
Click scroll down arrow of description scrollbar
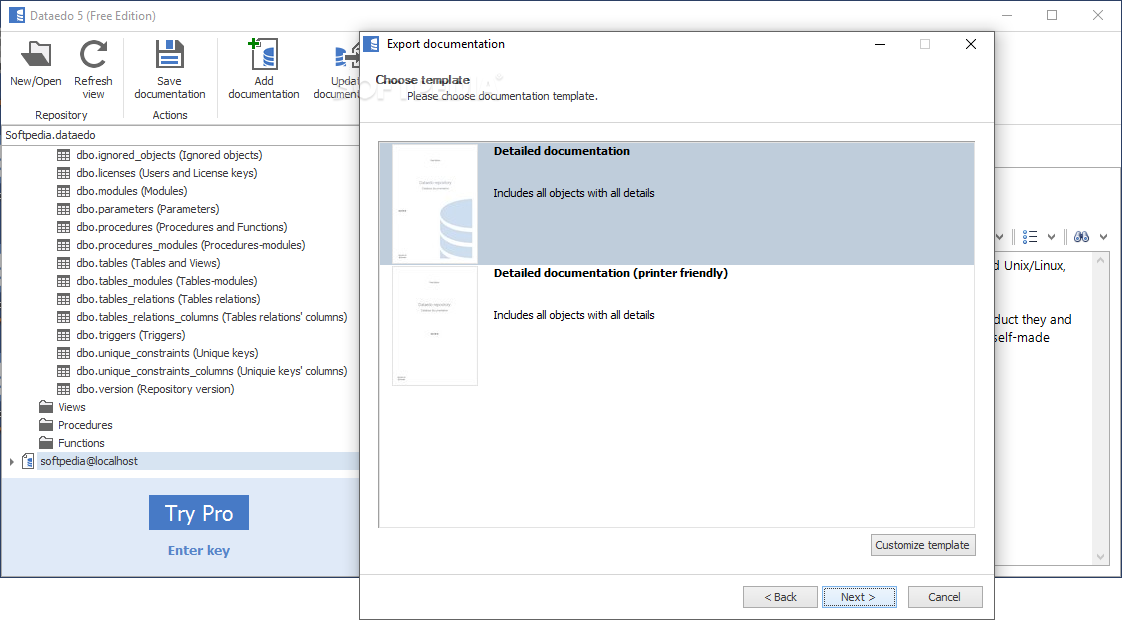(x=1101, y=556)
